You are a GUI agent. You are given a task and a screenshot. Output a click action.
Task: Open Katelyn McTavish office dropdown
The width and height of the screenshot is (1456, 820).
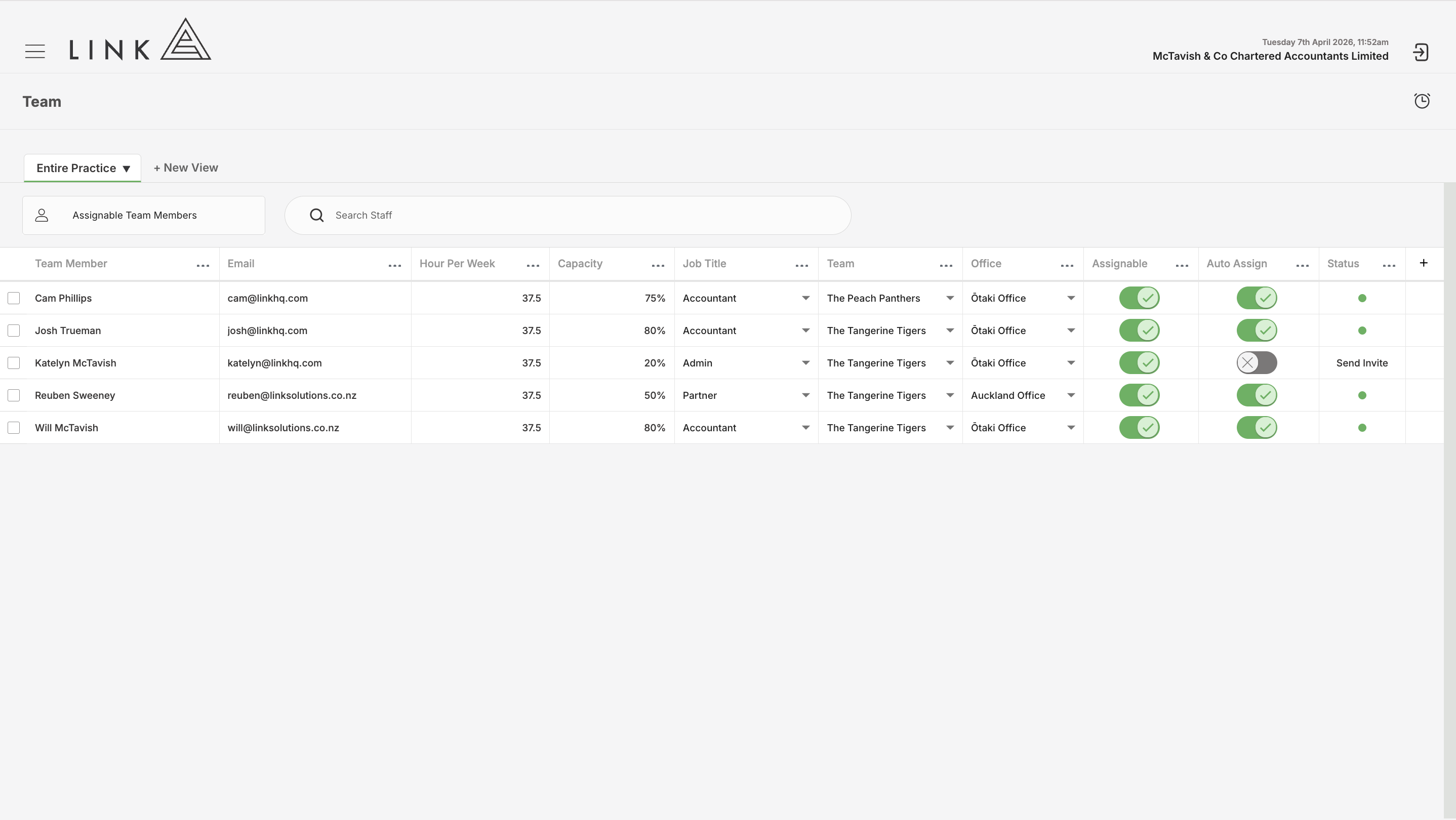click(x=1071, y=363)
